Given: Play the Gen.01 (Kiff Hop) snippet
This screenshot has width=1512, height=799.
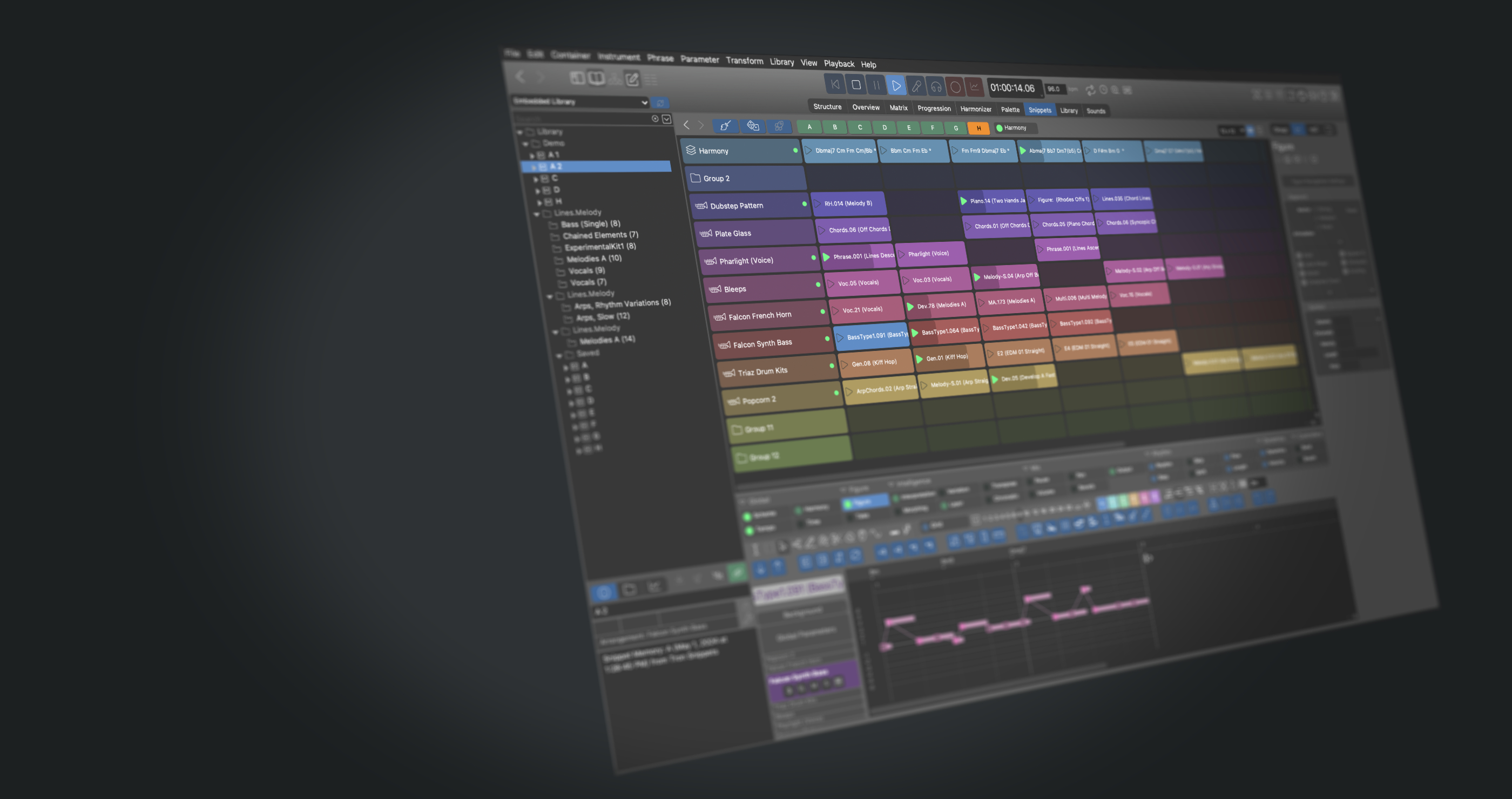Looking at the screenshot, I should (x=920, y=359).
